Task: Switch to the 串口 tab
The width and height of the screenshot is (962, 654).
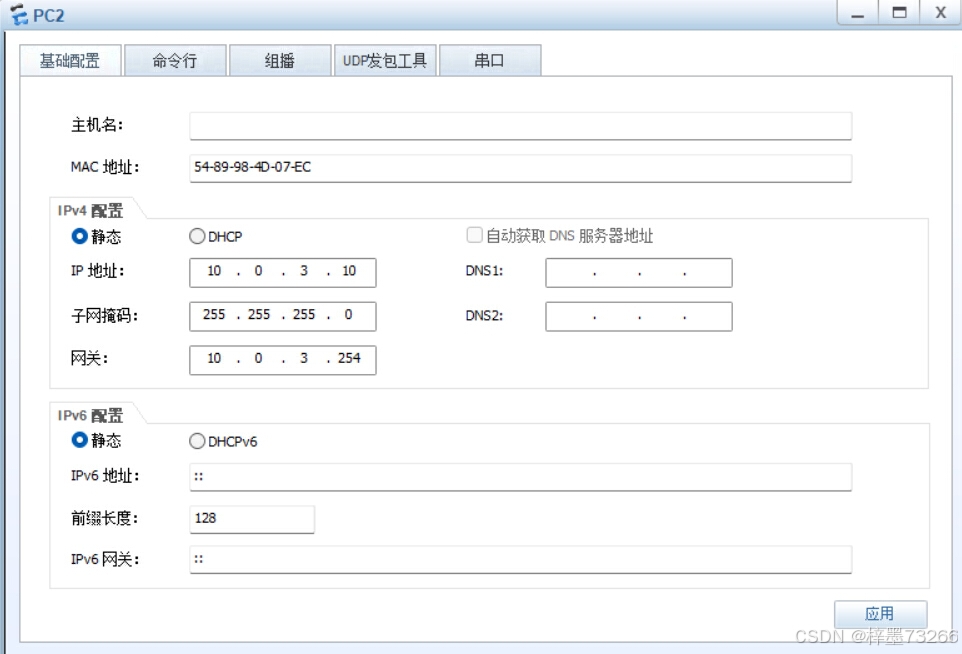Action: [x=490, y=60]
